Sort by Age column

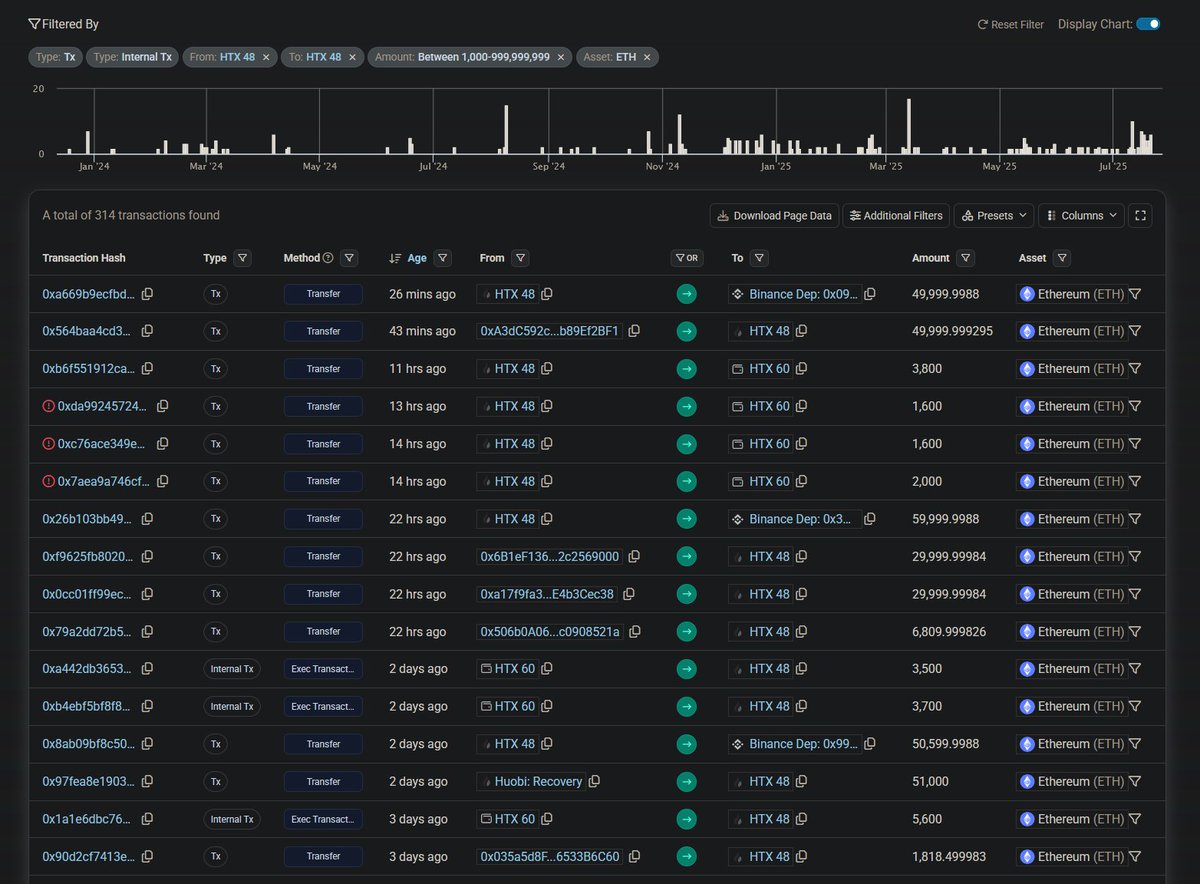click(x=408, y=258)
